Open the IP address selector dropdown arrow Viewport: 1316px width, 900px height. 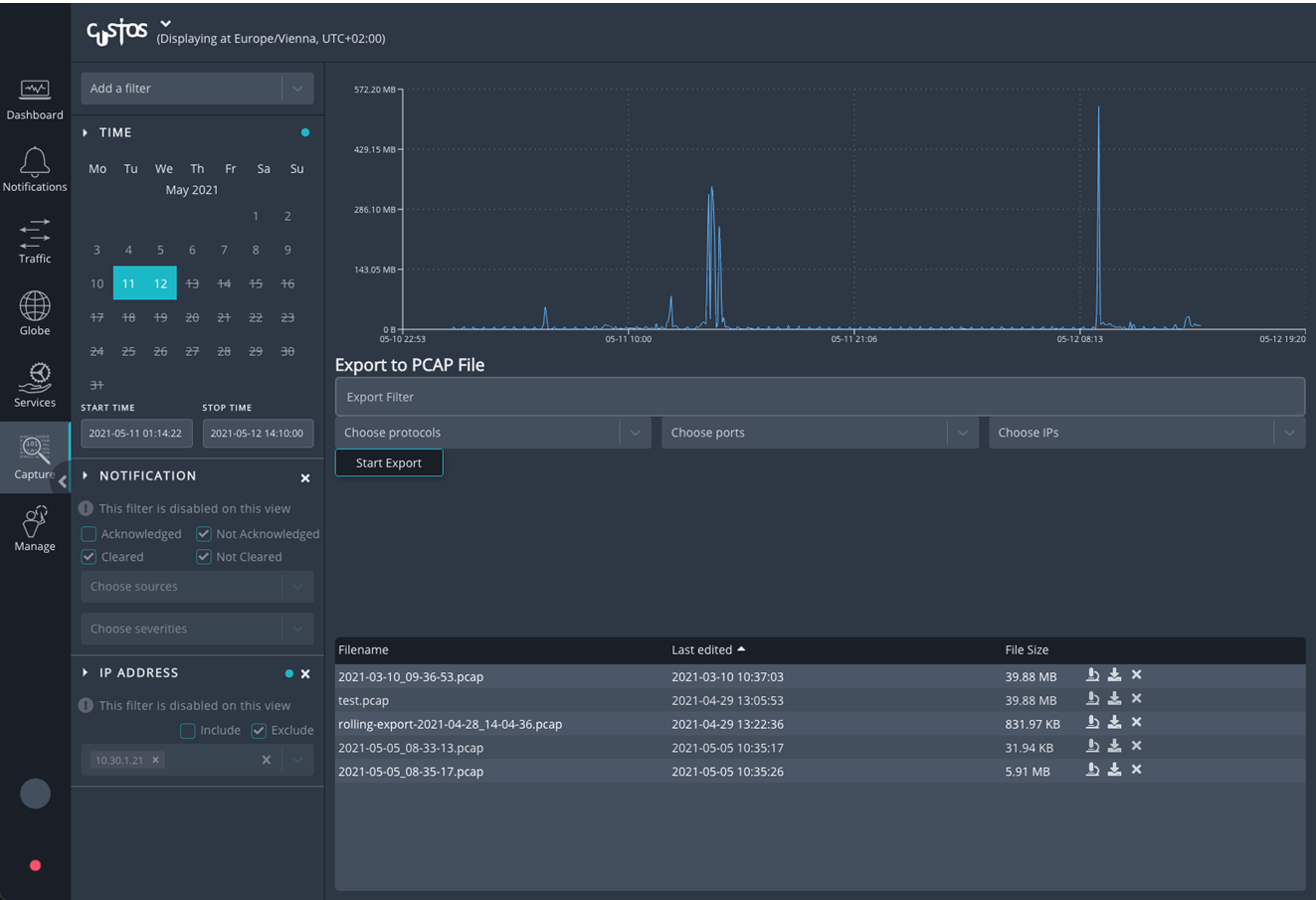point(297,760)
